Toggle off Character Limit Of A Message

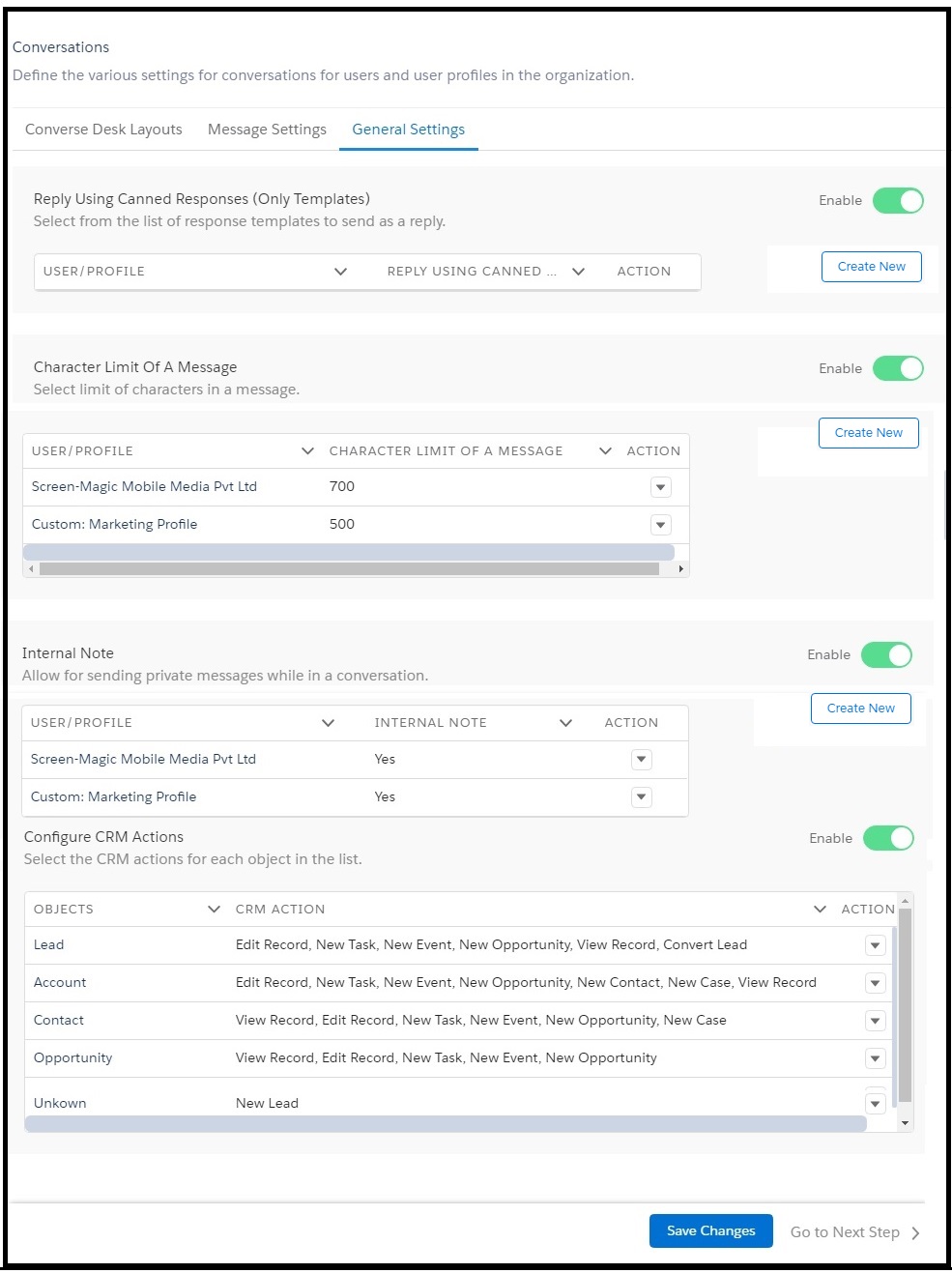tap(898, 368)
